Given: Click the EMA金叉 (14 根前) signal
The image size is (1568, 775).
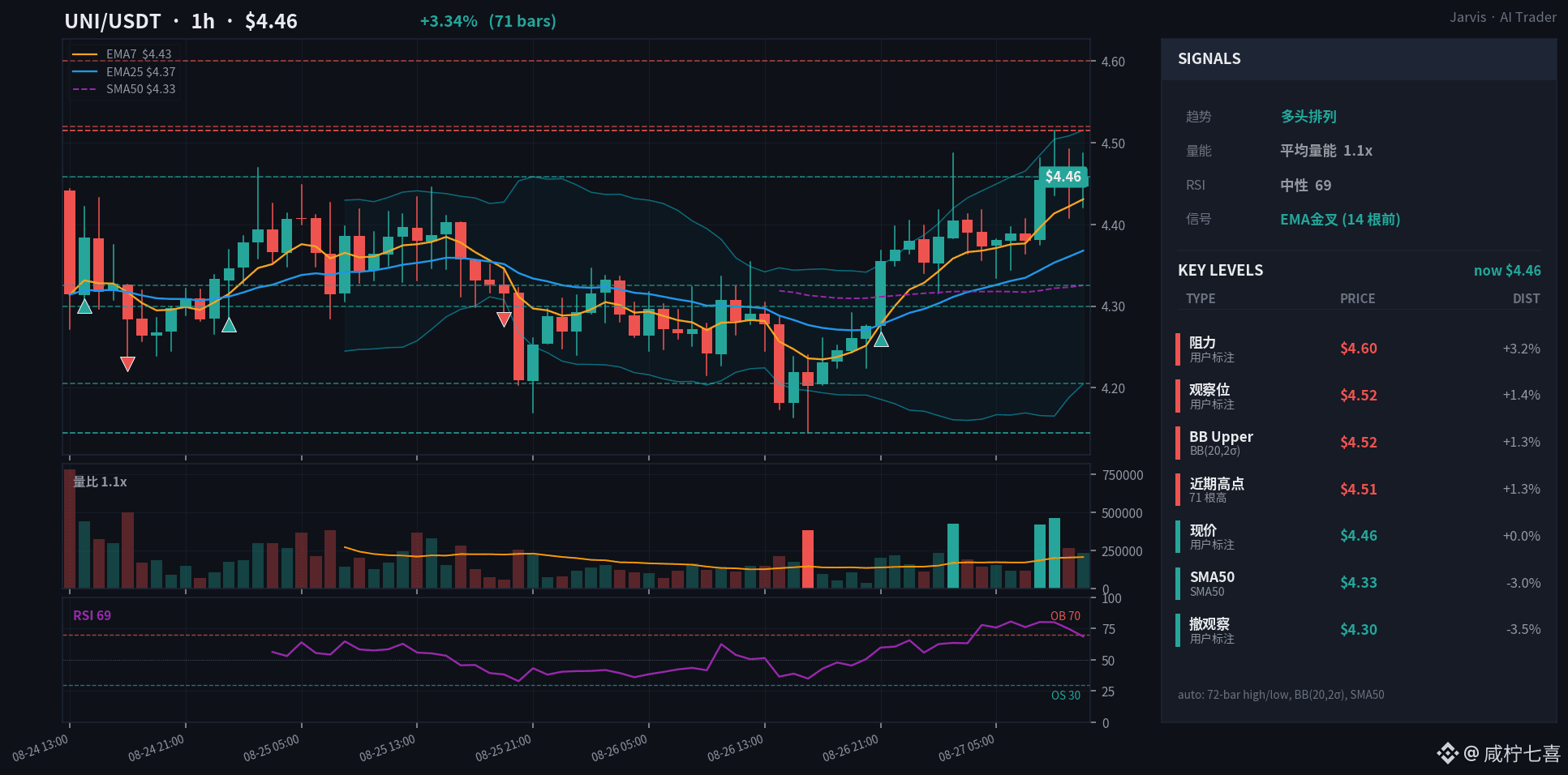Looking at the screenshot, I should (1340, 220).
